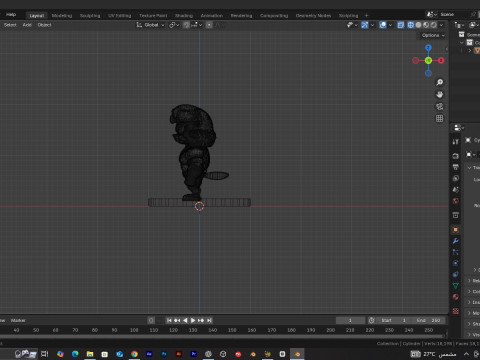
Task: Toggle viewport overlays display
Action: coord(383,25)
